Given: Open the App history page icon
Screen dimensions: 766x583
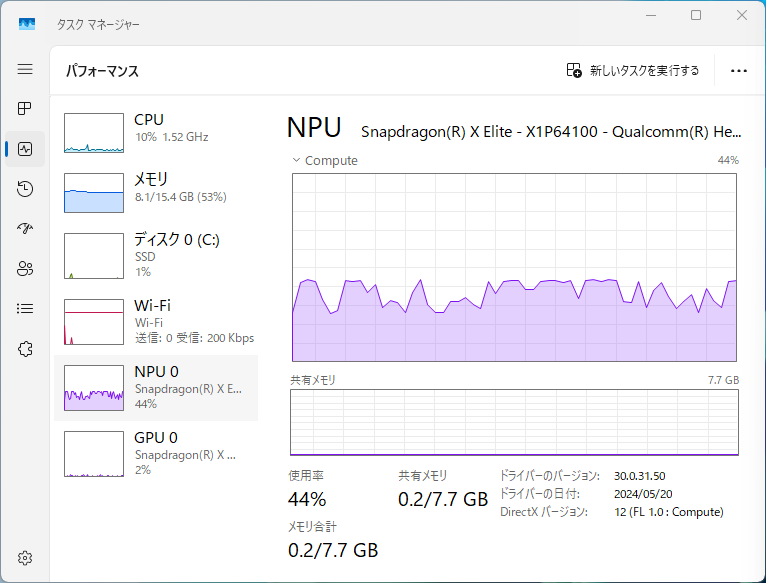Looking at the screenshot, I should point(25,189).
